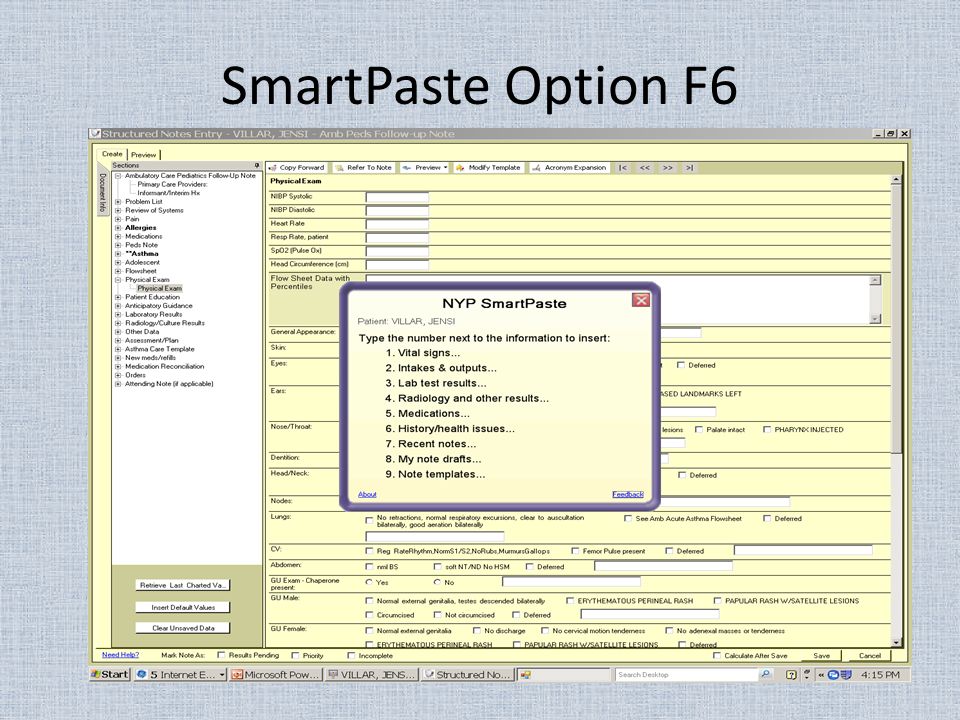Select Primary Care Providers tree item
Screen dimensions: 960x720
tap(172, 184)
